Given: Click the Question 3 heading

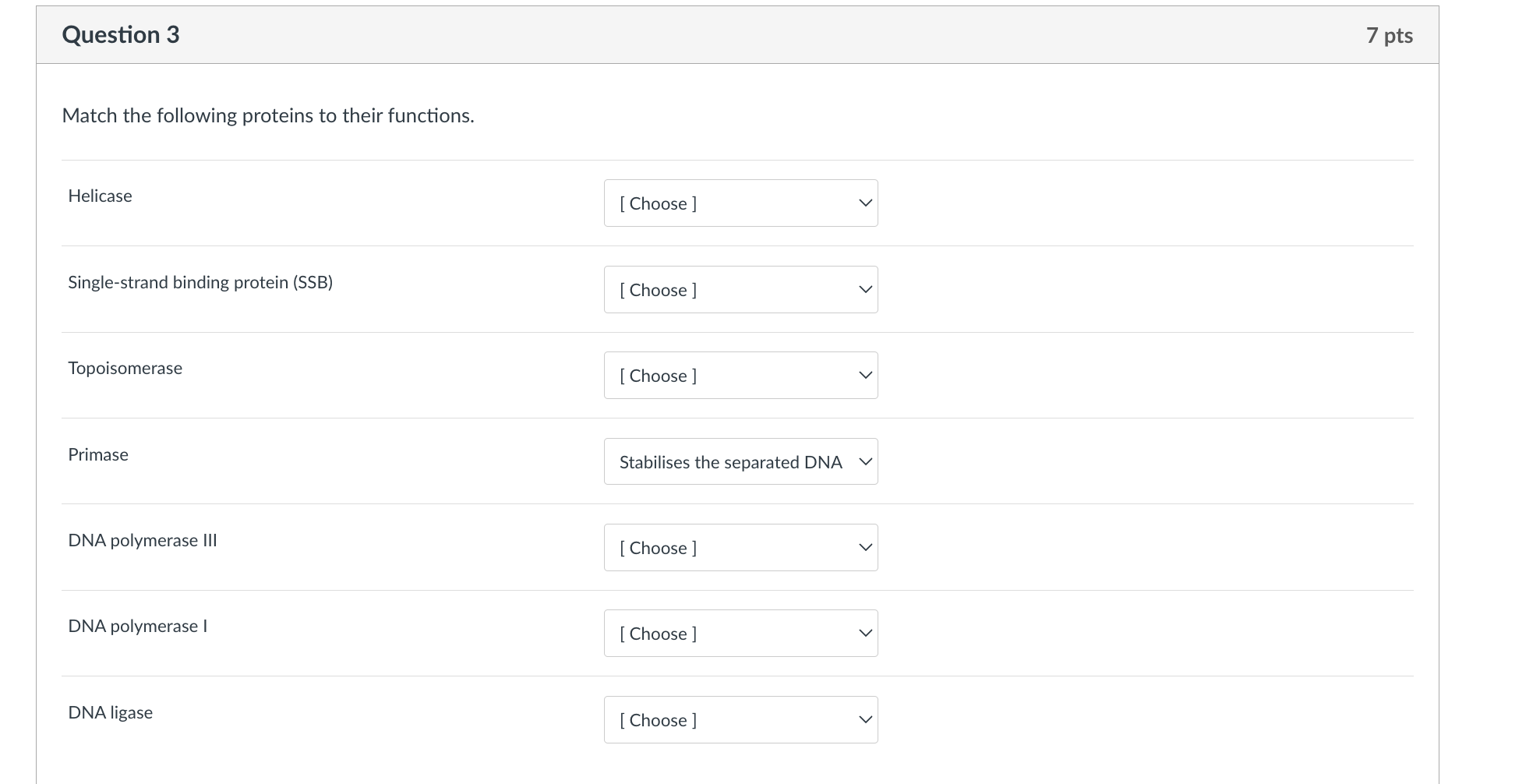Looking at the screenshot, I should coord(121,35).
